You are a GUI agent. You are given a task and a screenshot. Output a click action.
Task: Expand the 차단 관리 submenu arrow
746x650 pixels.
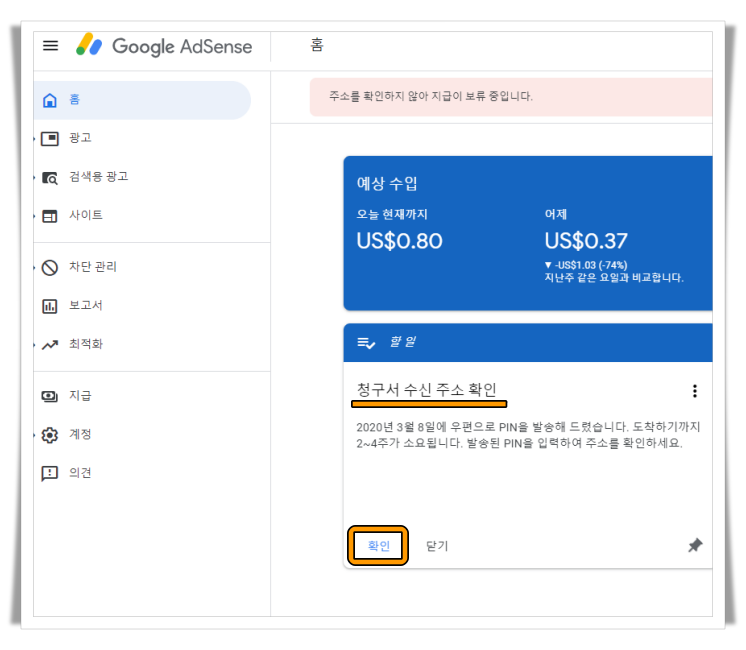(x=35, y=268)
